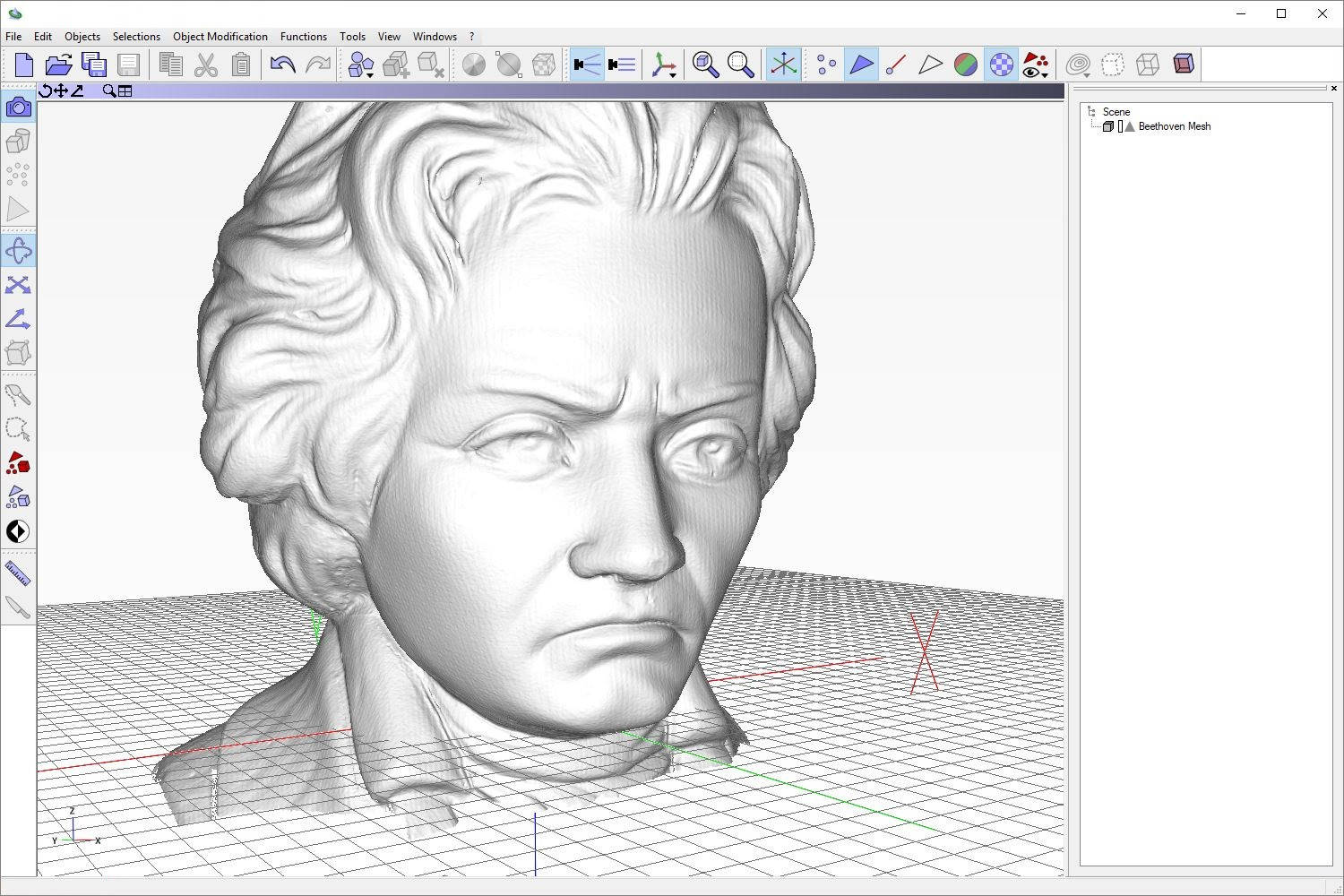The height and width of the screenshot is (896, 1344).
Task: Create a new document with the blank page icon
Action: 24,65
